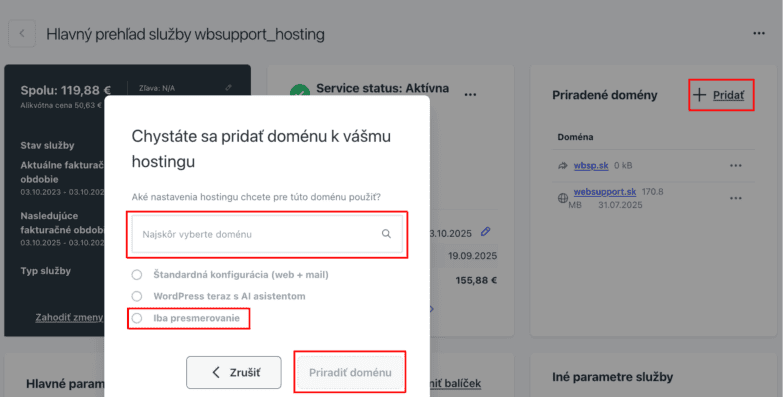Click the small pencil icon next to Zľava
The image size is (783, 397).
point(228,88)
